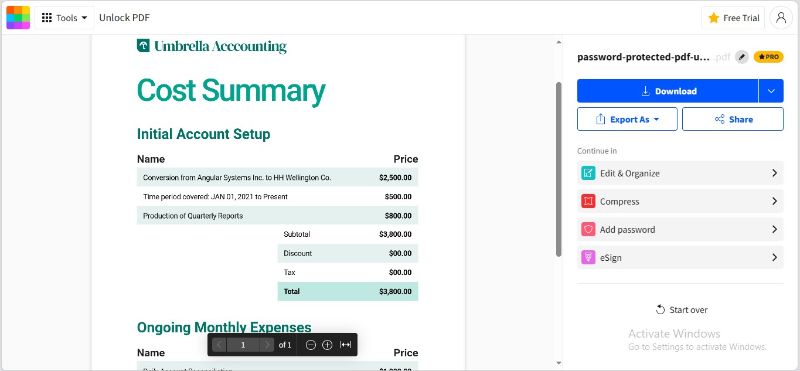Share the document
This screenshot has width=800, height=371.
pyautogui.click(x=733, y=119)
